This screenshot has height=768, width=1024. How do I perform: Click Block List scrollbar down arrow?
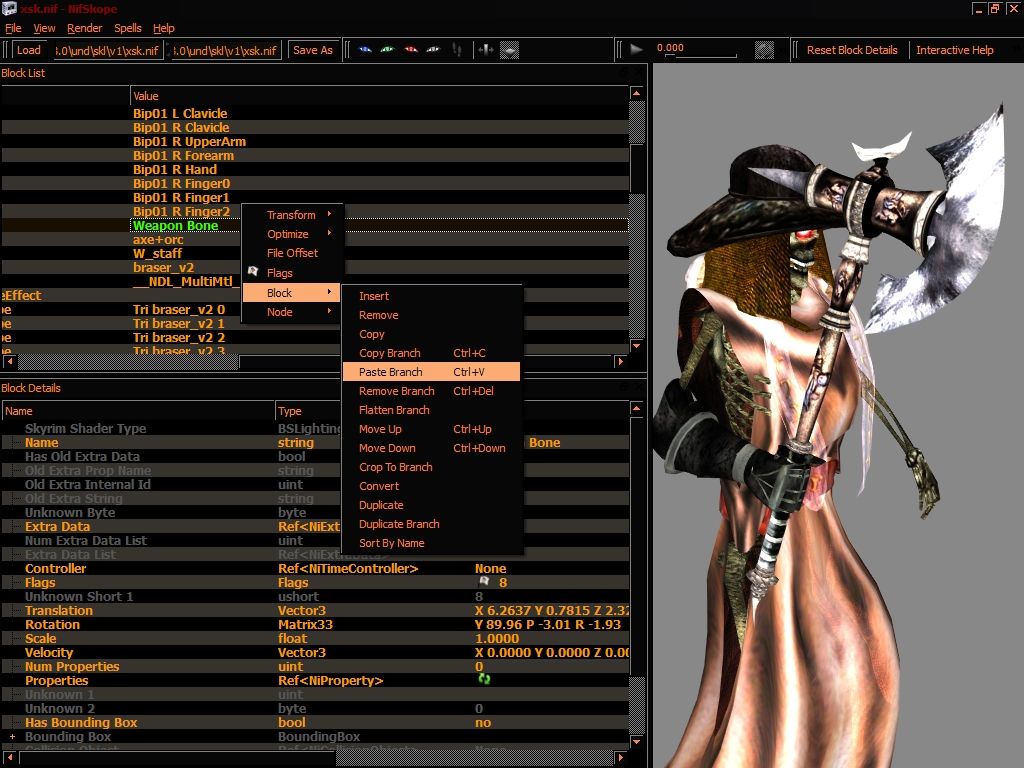click(637, 345)
